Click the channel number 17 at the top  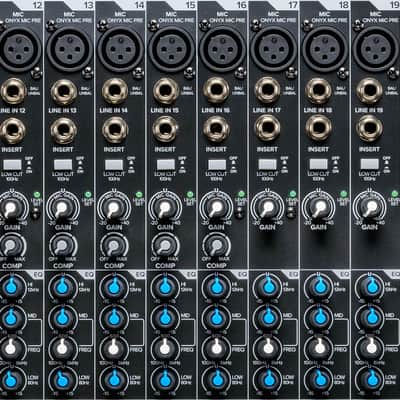click(293, 5)
